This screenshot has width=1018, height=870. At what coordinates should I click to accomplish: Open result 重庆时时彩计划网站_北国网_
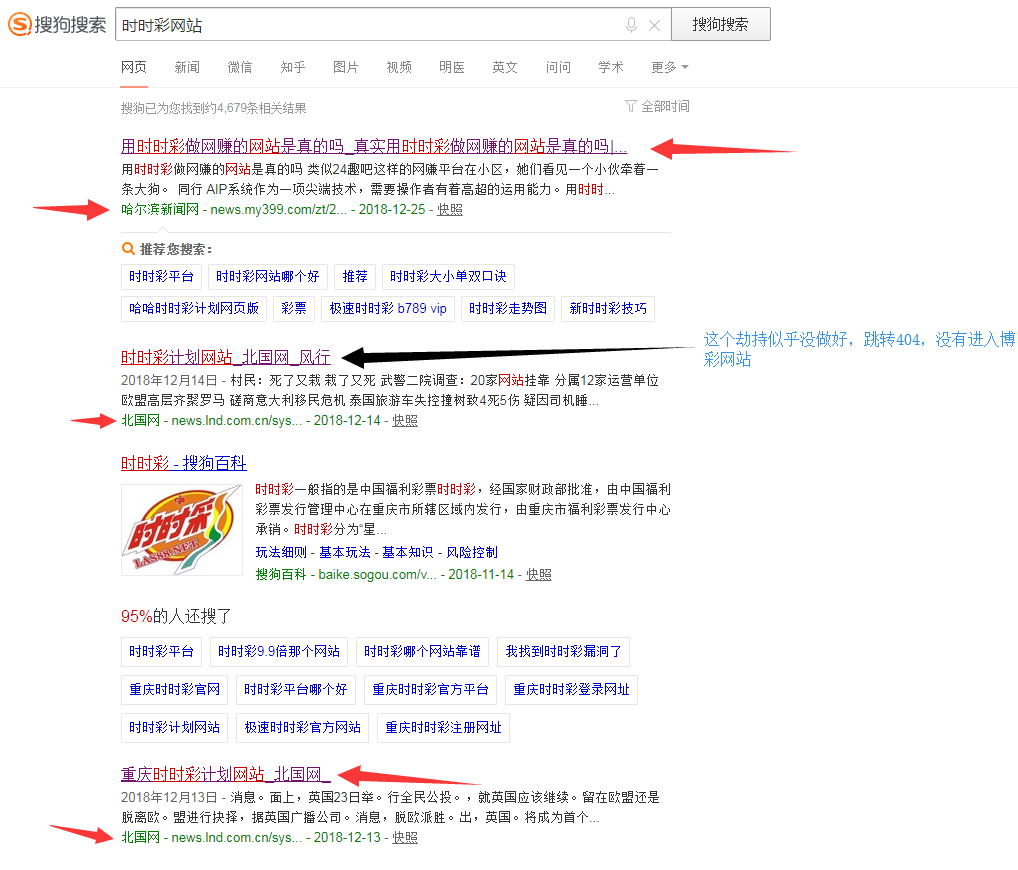click(225, 774)
